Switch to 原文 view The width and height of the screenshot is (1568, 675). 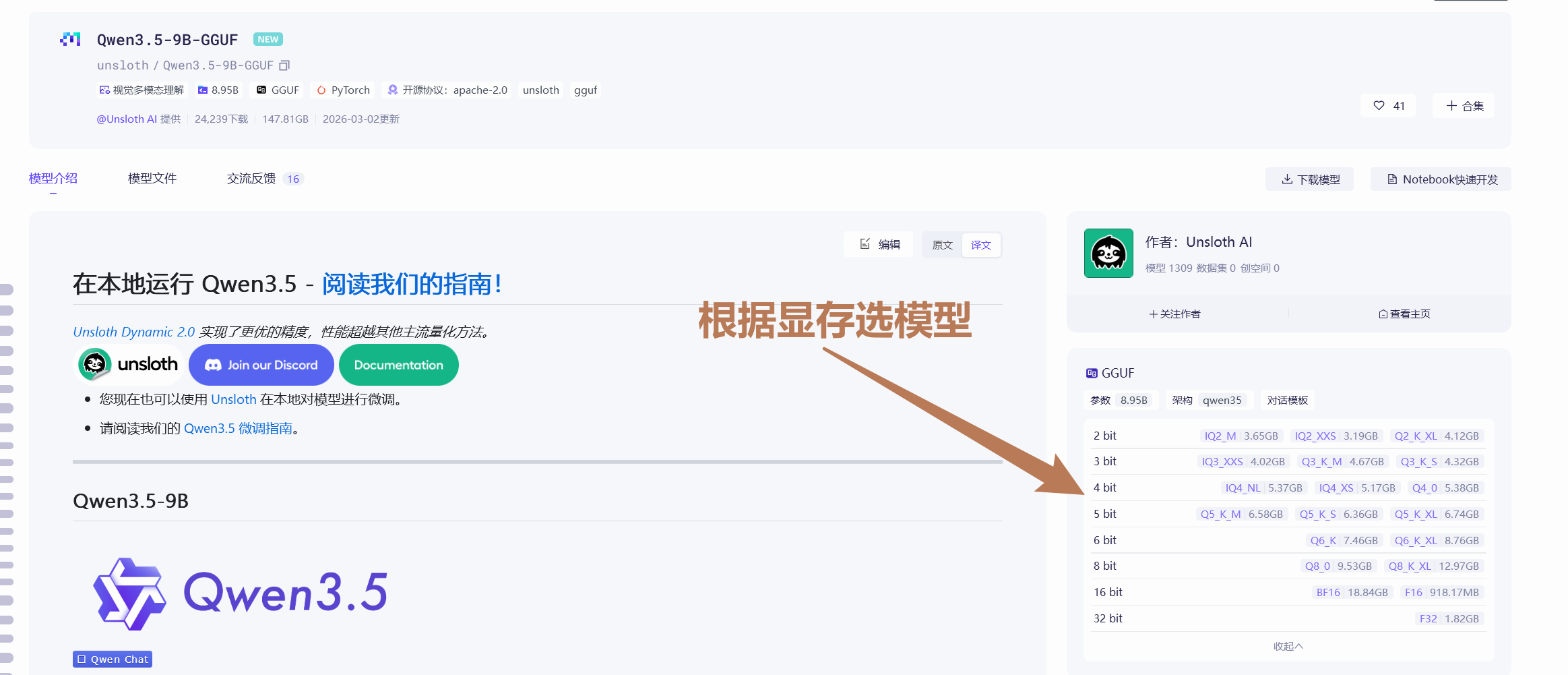(x=942, y=245)
